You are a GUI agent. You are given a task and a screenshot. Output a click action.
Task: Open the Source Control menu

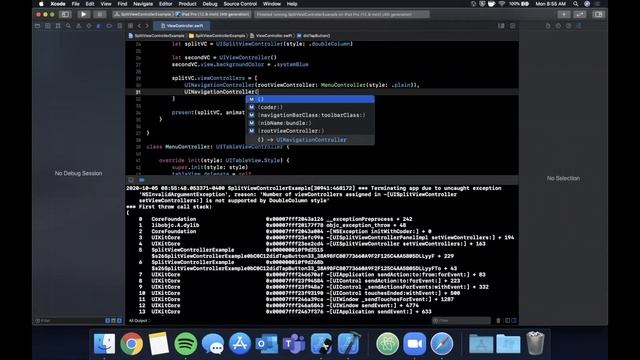pyautogui.click(x=240, y=4)
